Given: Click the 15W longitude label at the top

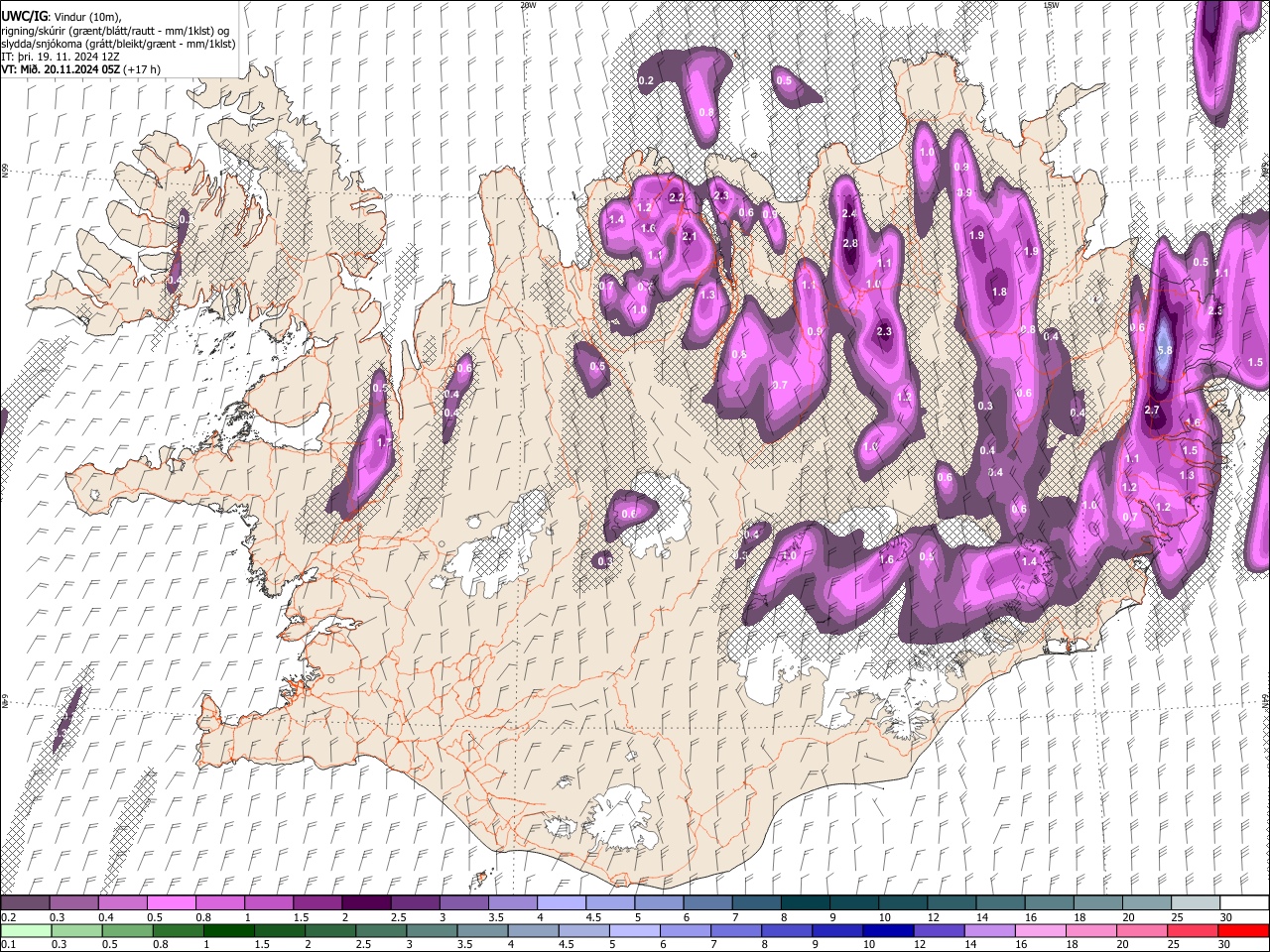Looking at the screenshot, I should 1051,5.
